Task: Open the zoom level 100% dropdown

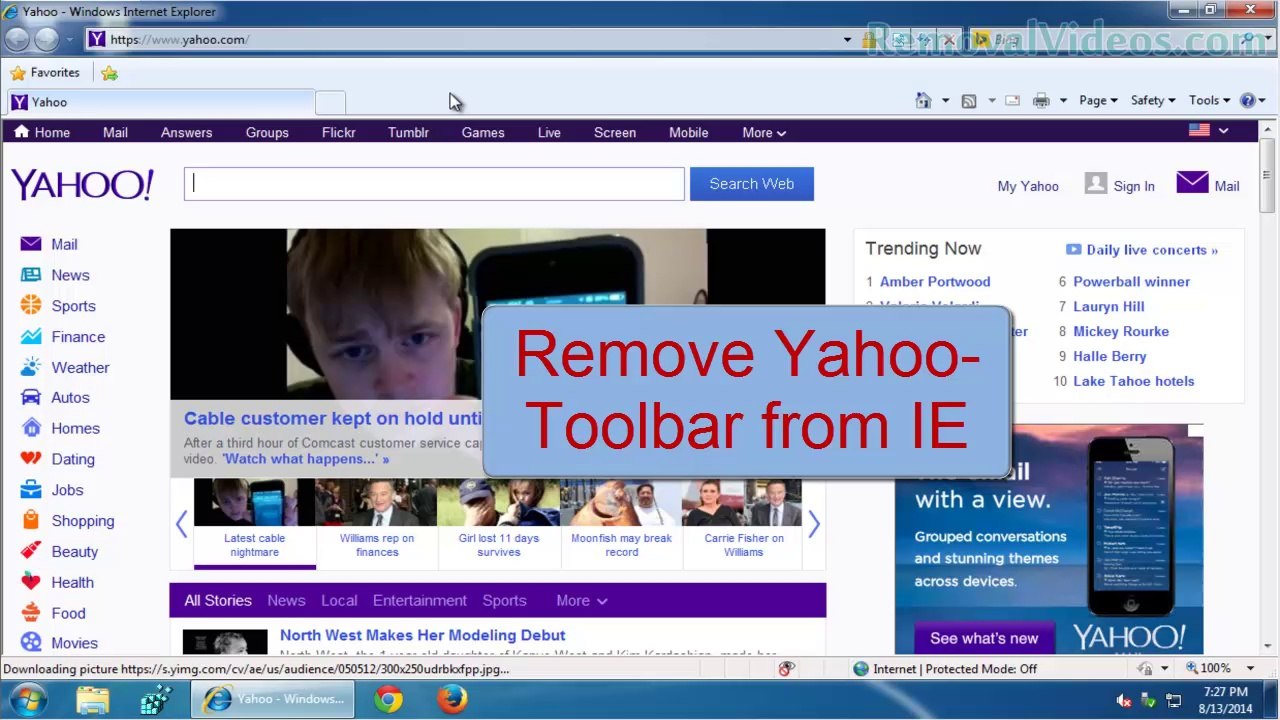Action: [x=1250, y=668]
